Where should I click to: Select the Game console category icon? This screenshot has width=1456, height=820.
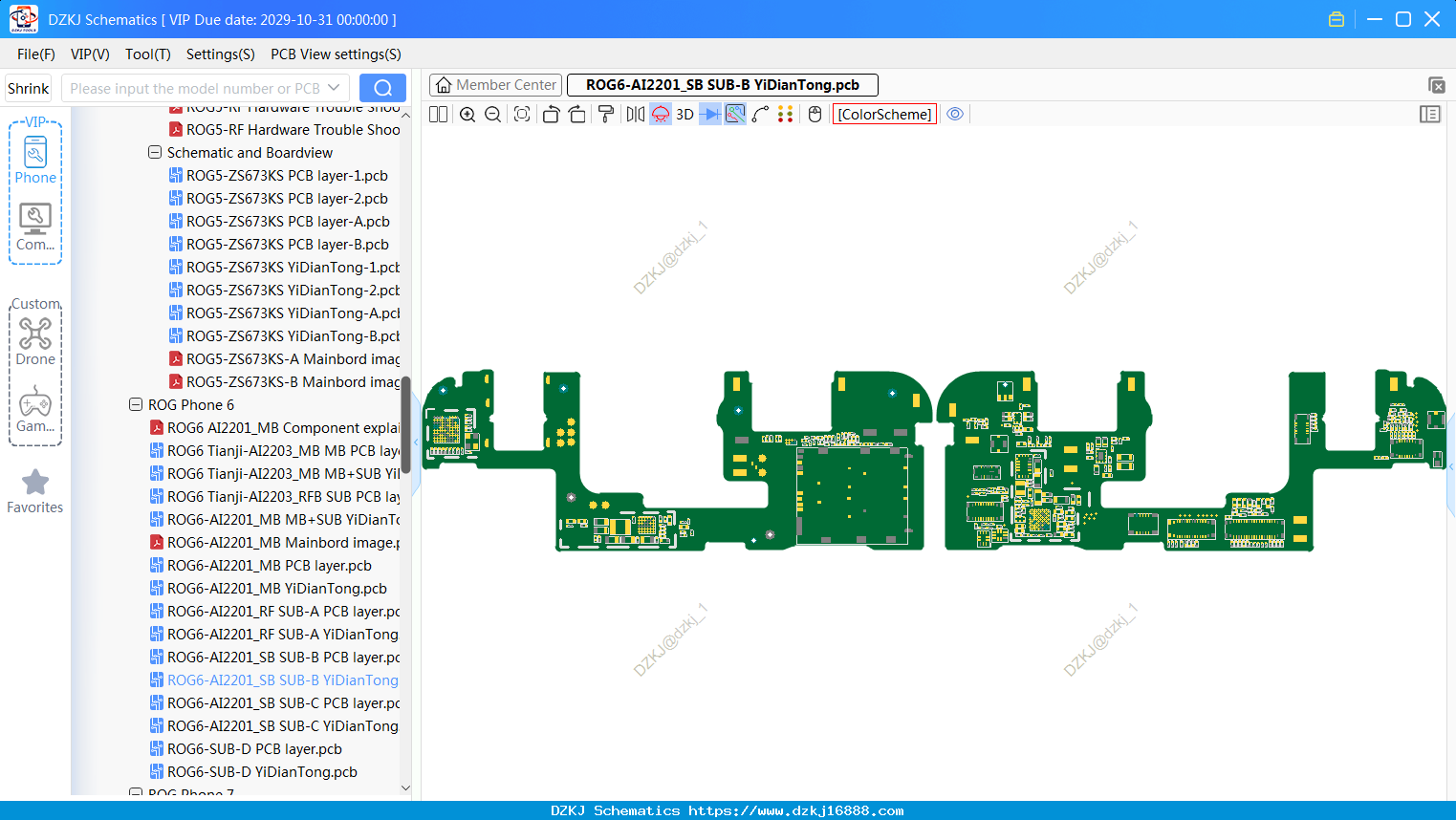[x=35, y=409]
